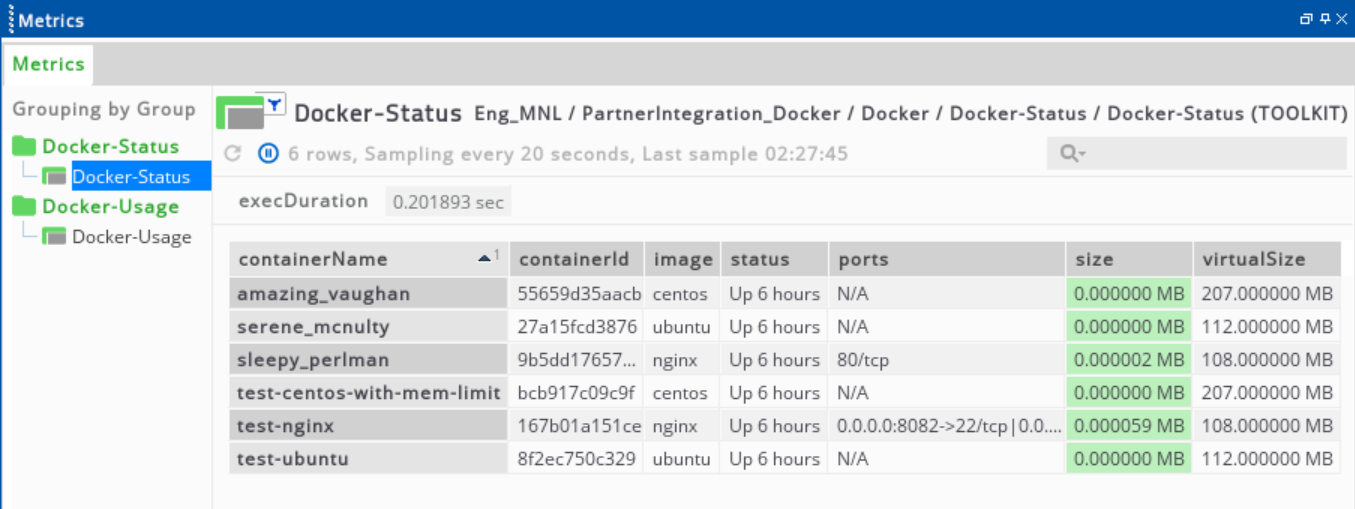Click into the search input field
Viewport: 1355px width, 509px height.
(1210, 154)
